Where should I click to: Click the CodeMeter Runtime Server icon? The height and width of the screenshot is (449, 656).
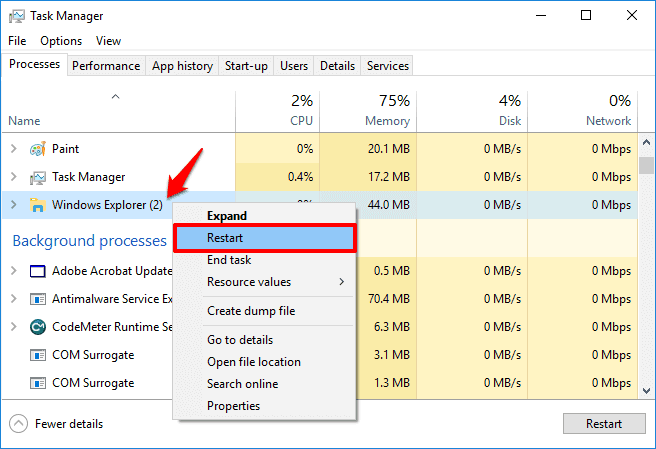click(38, 327)
